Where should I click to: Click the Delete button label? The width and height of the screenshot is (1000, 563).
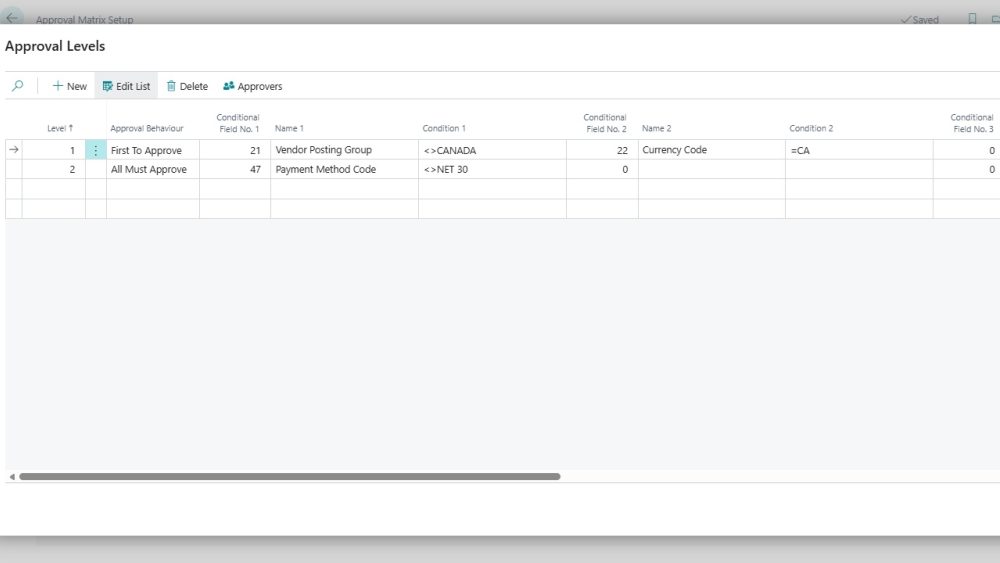[194, 86]
